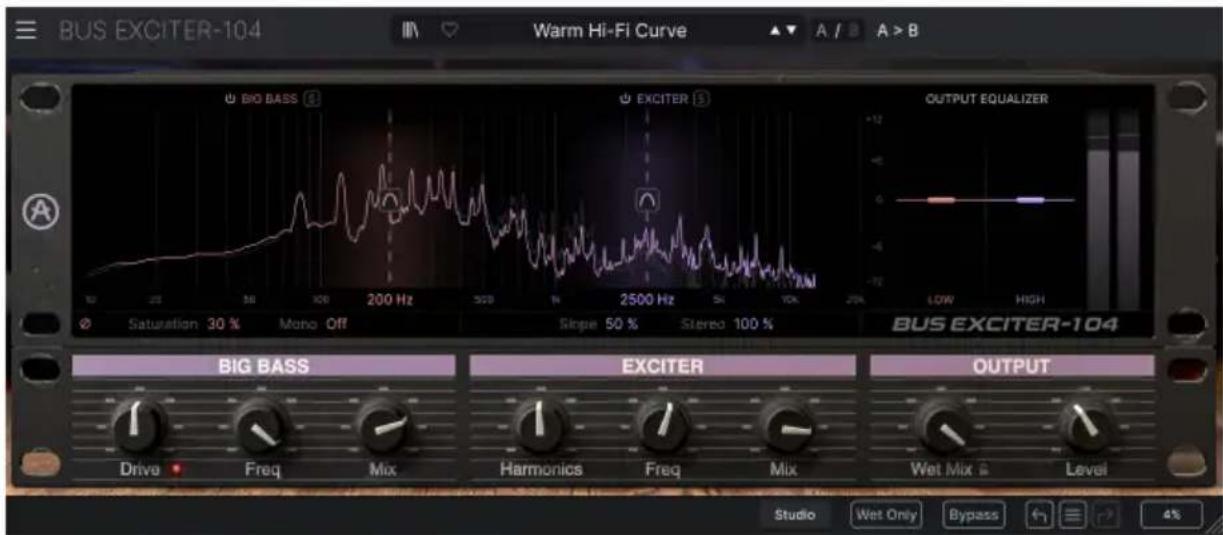
Task: Click the 2500 Hz frequency label
Action: coord(647,299)
